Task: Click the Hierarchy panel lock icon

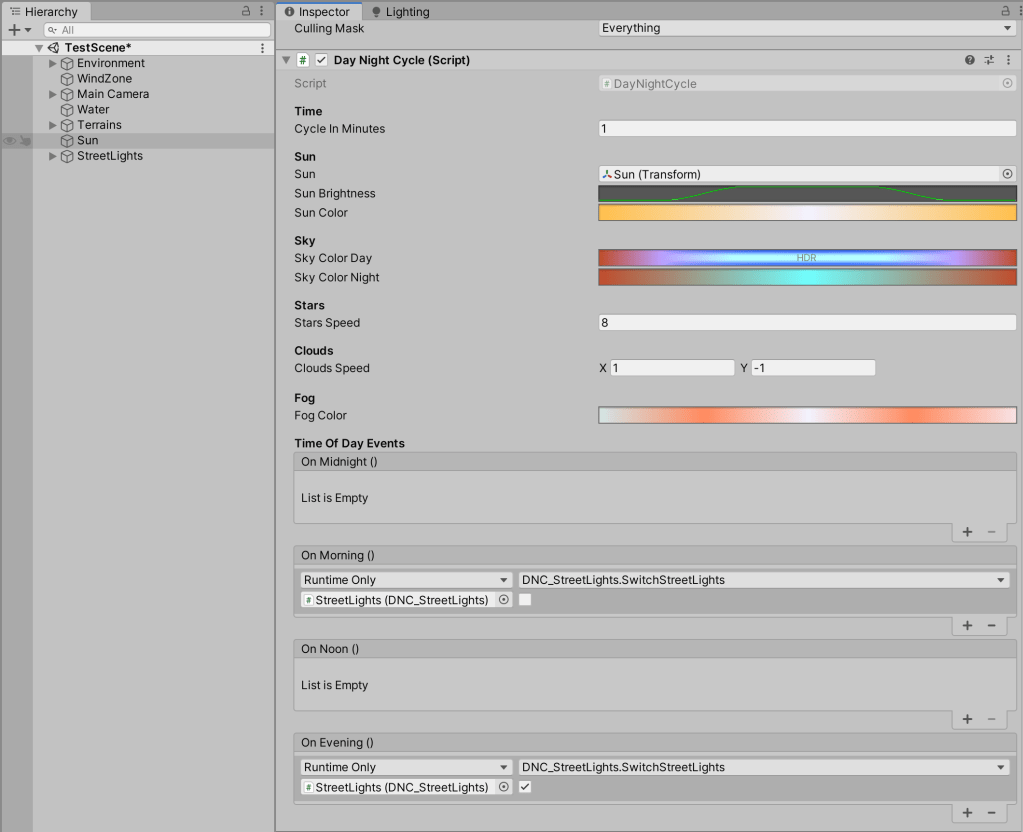Action: coord(246,11)
